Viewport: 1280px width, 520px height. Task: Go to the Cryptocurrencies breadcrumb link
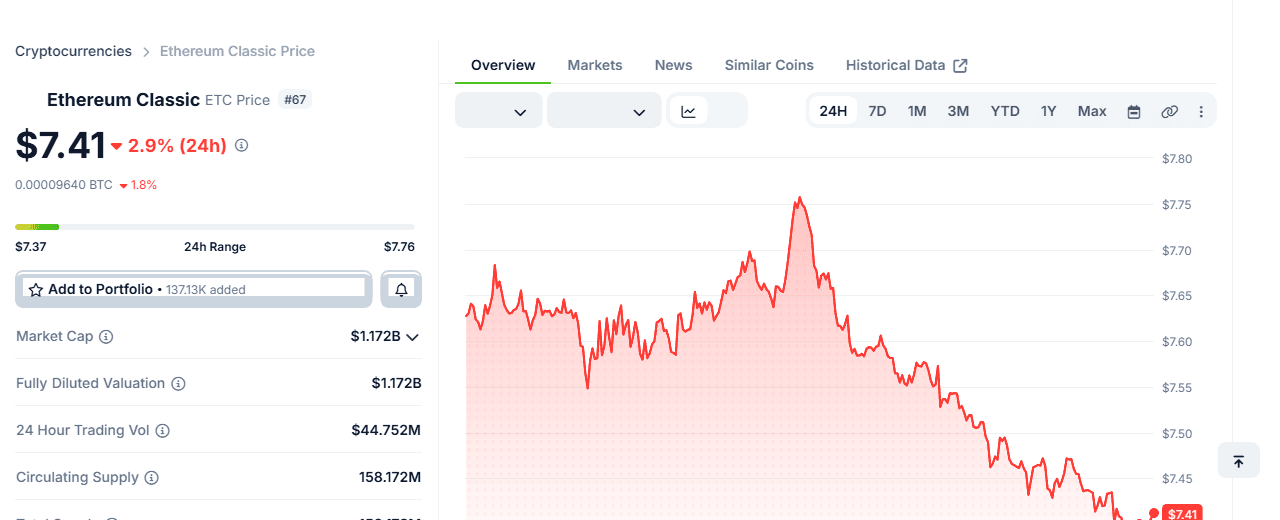pos(73,51)
